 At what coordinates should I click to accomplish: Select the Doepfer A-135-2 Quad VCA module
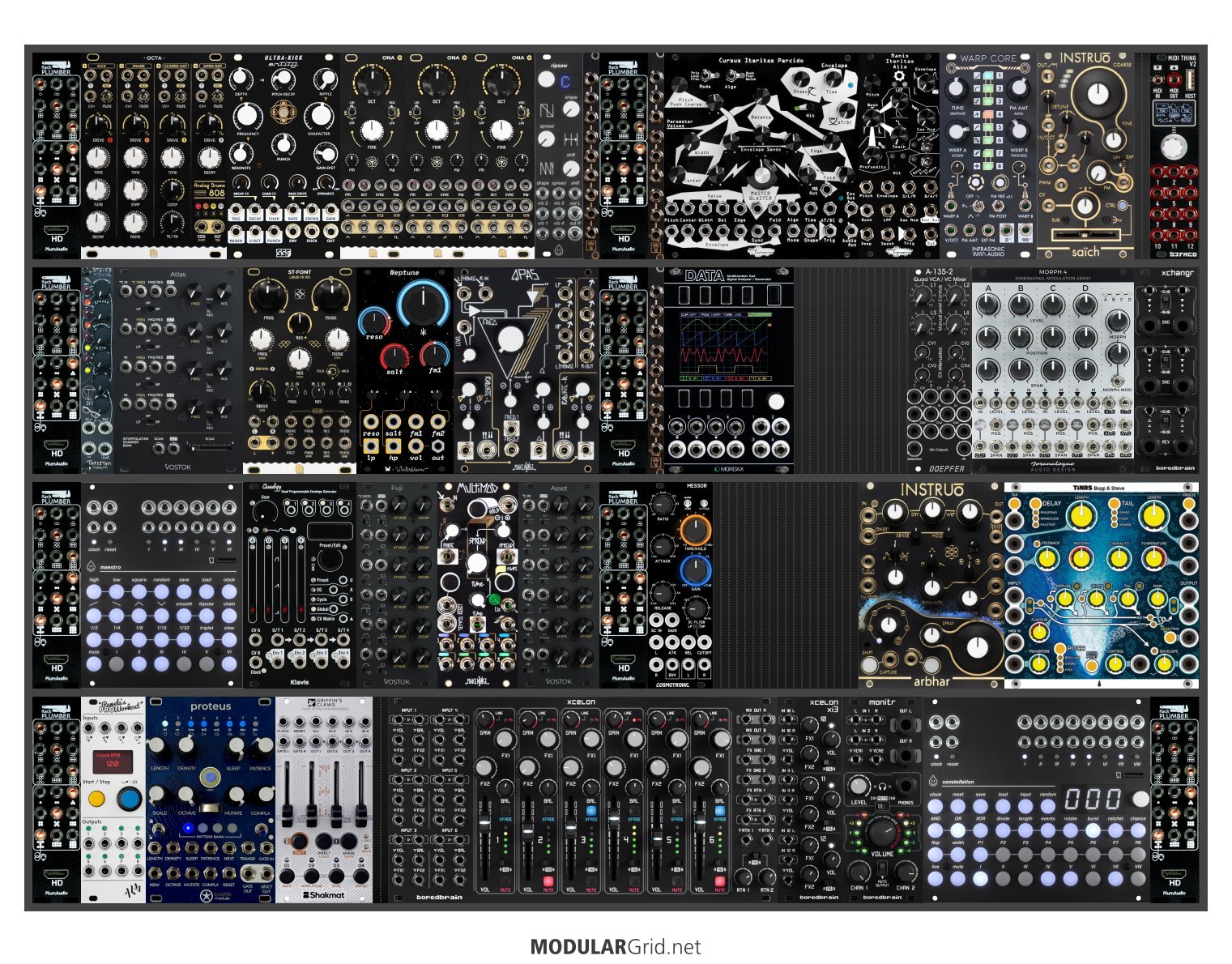pos(940,370)
